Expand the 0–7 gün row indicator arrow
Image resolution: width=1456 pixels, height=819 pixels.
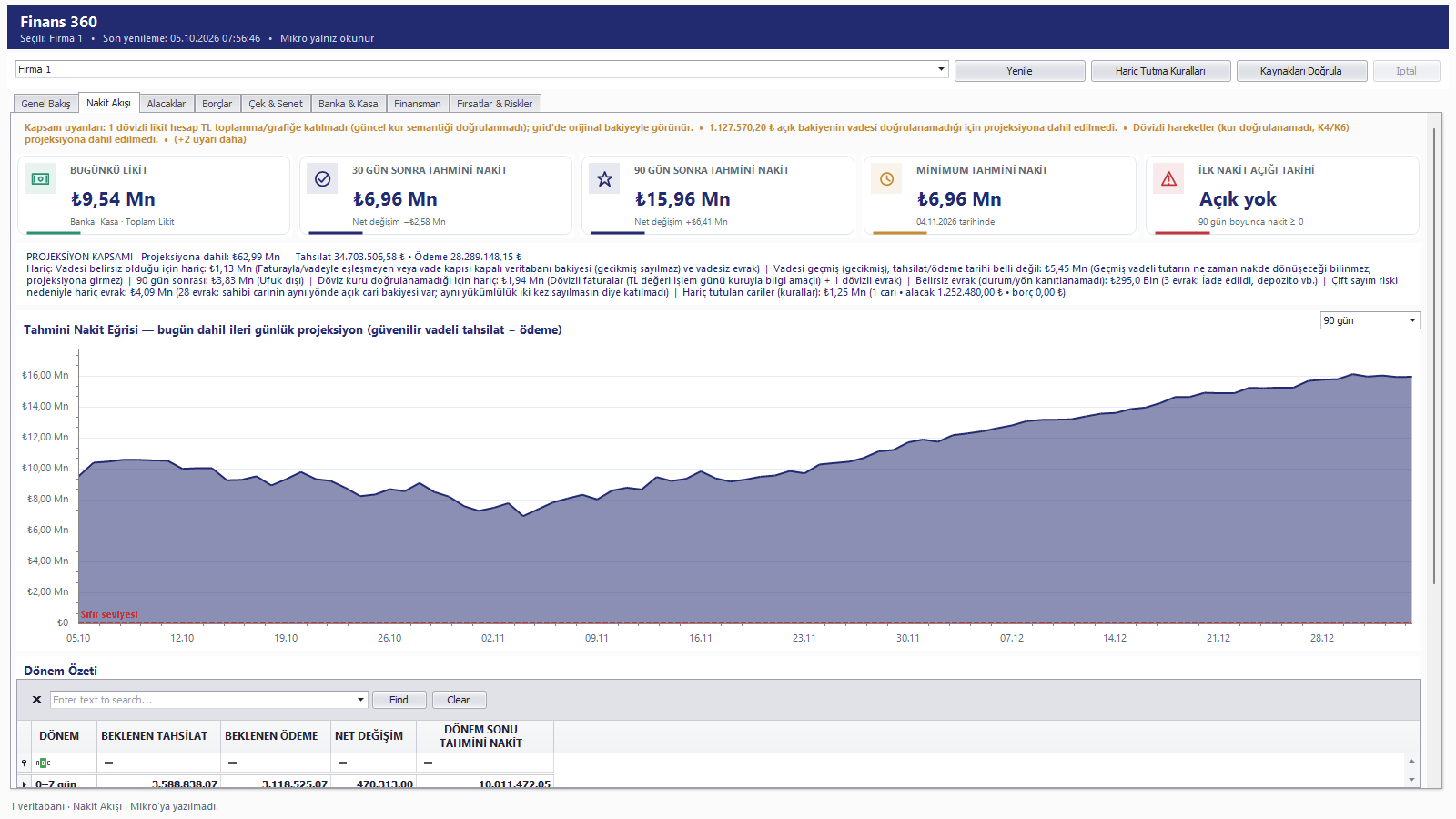(x=25, y=784)
